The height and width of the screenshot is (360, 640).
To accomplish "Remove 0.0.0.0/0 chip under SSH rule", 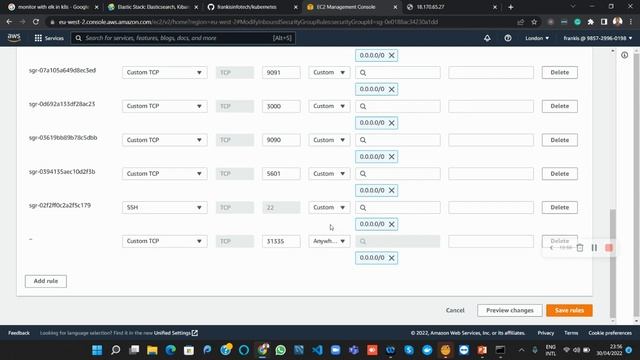I will pyautogui.click(x=391, y=224).
